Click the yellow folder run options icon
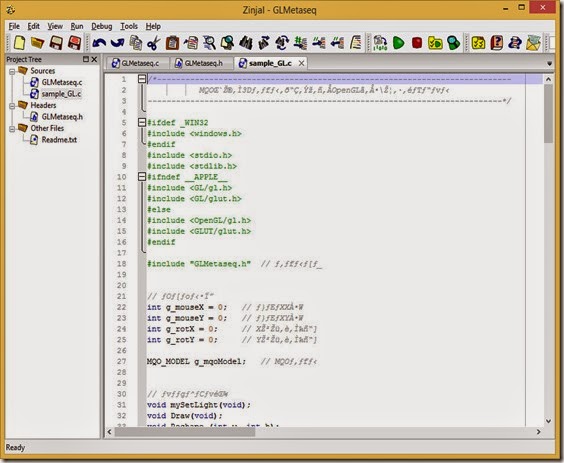The height and width of the screenshot is (463, 564). tap(435, 43)
